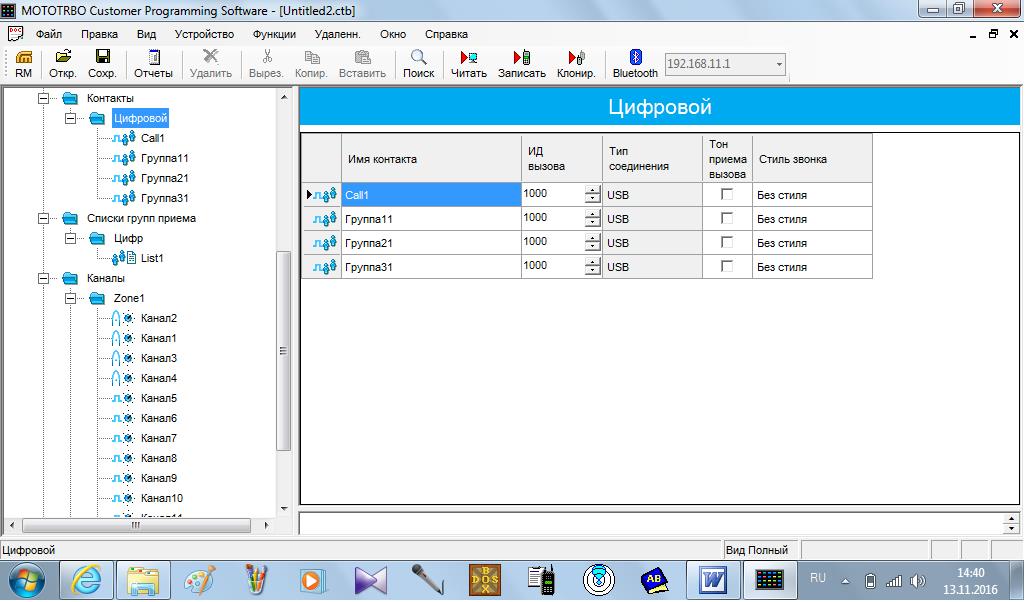Open the Правка menu
Image resolution: width=1027 pixels, height=602 pixels.
[x=100, y=34]
